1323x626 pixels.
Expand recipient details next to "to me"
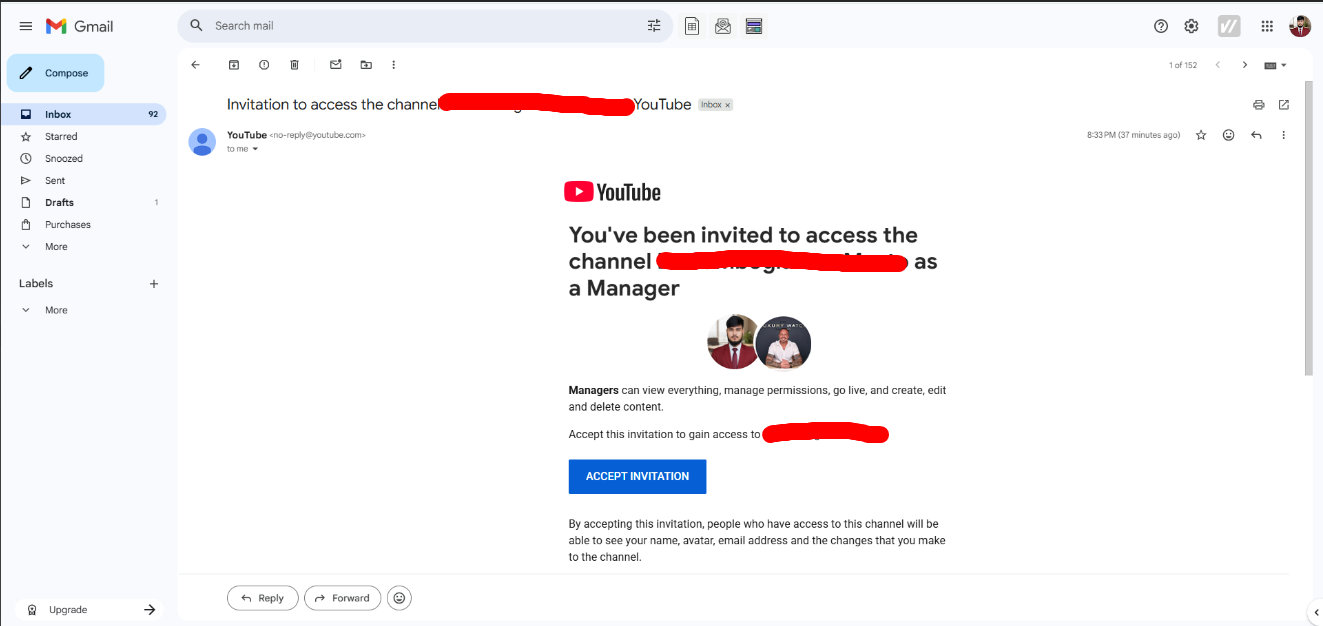tap(255, 149)
